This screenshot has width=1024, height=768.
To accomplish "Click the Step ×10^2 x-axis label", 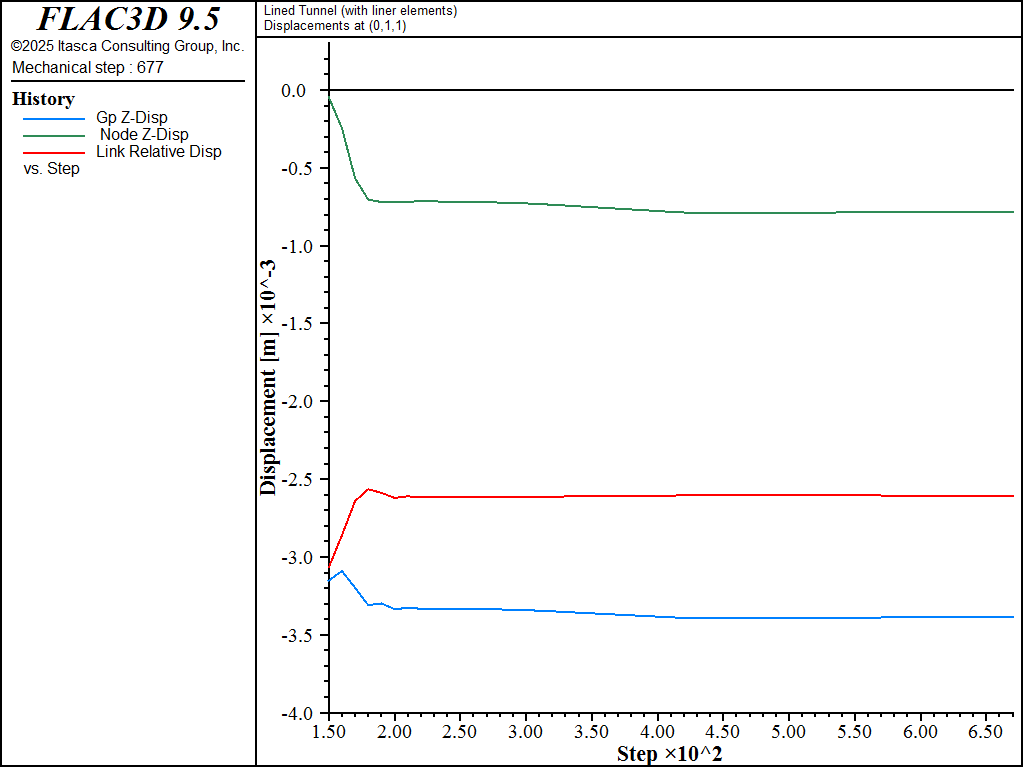I will pyautogui.click(x=669, y=754).
